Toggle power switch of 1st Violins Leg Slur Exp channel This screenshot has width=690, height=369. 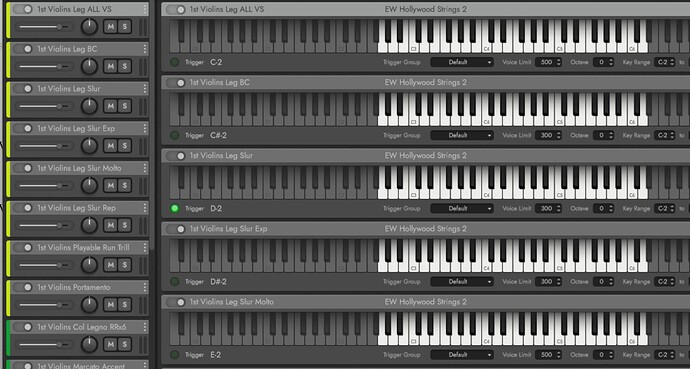23,128
